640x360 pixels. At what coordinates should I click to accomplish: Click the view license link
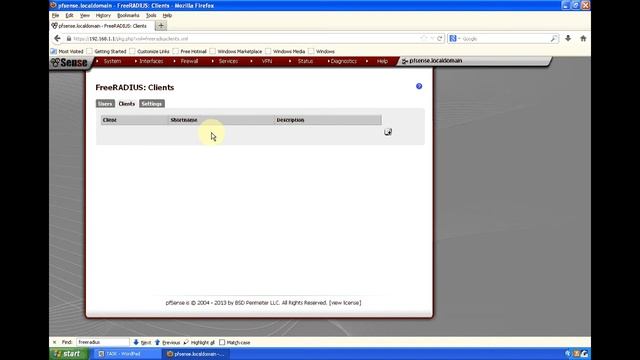point(345,303)
